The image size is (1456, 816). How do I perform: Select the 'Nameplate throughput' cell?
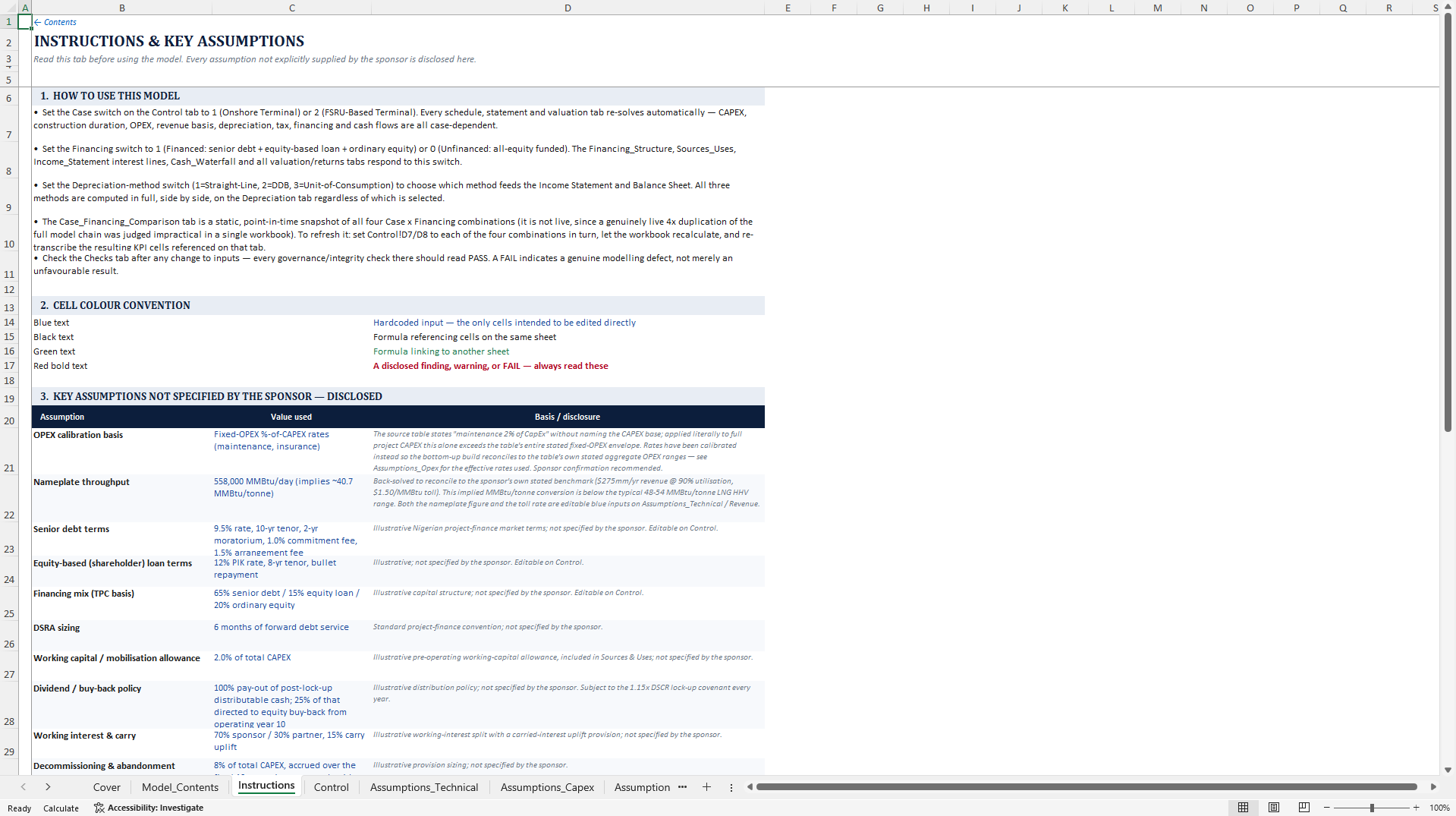click(x=121, y=499)
